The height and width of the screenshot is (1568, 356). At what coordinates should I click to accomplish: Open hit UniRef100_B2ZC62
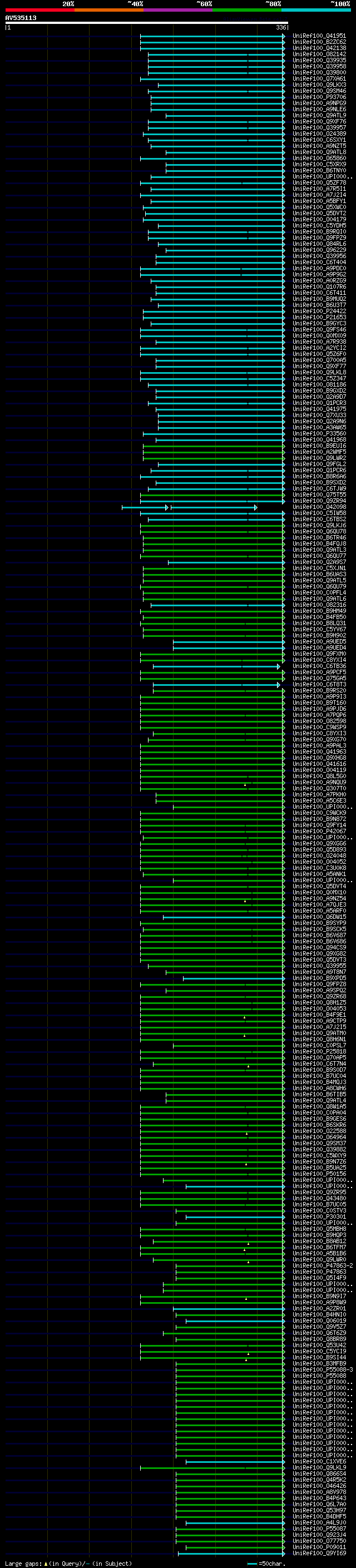point(319,42)
